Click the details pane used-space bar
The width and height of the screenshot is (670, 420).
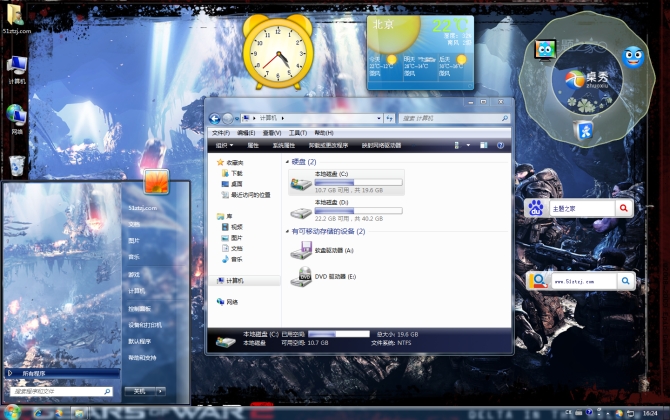tap(338, 334)
